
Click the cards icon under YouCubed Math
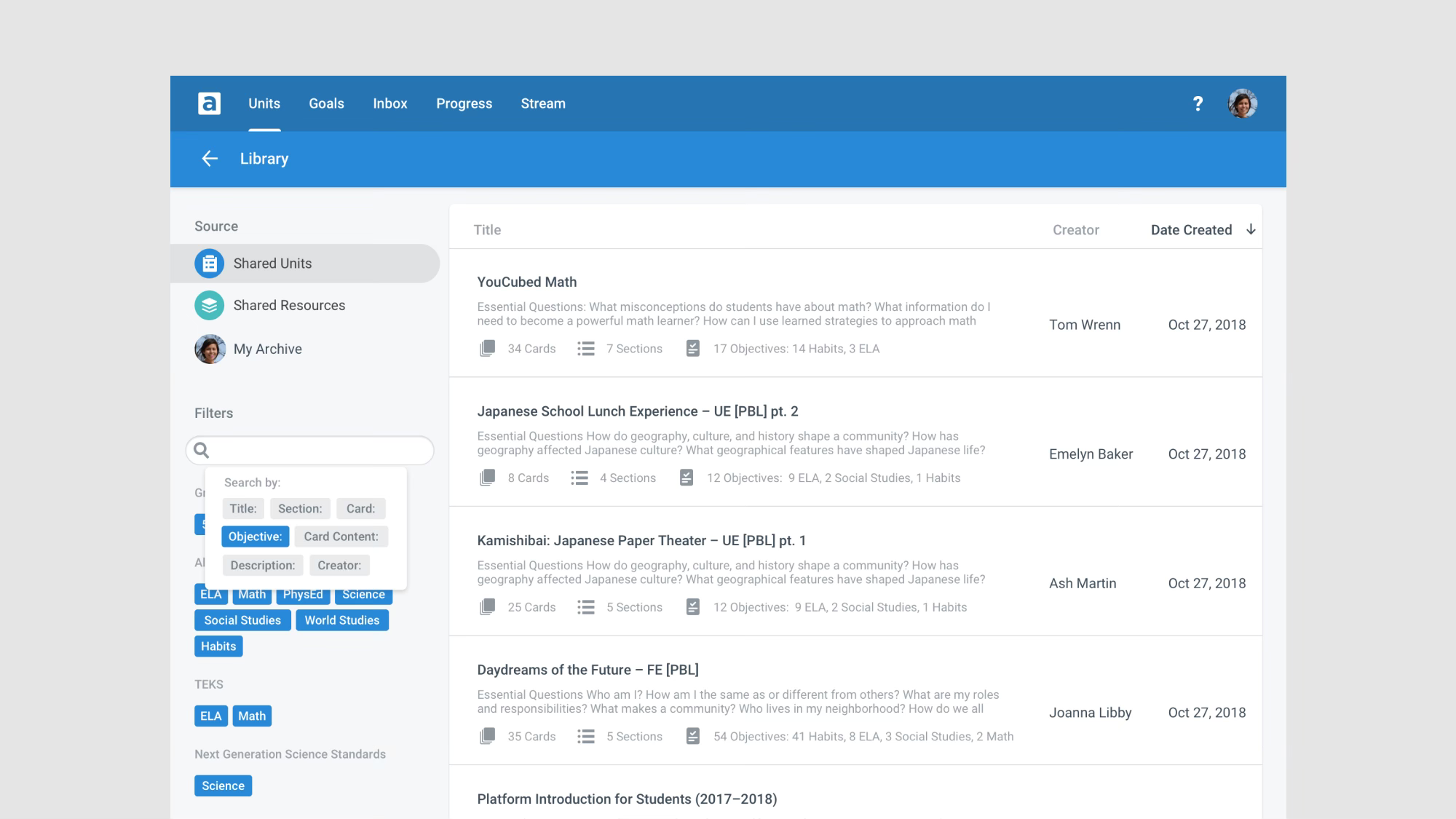(x=487, y=349)
